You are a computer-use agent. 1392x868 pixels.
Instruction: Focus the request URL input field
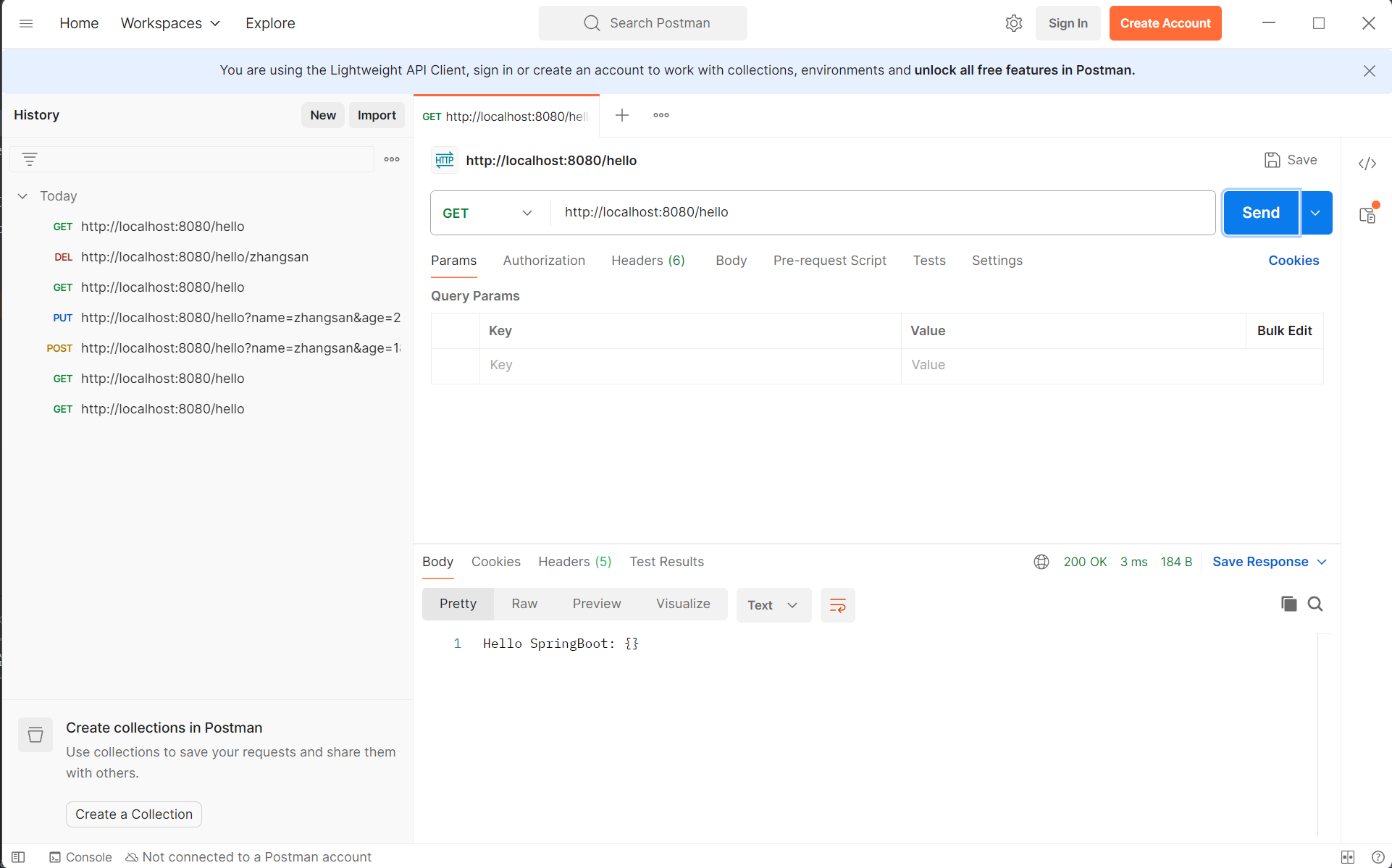pos(883,213)
